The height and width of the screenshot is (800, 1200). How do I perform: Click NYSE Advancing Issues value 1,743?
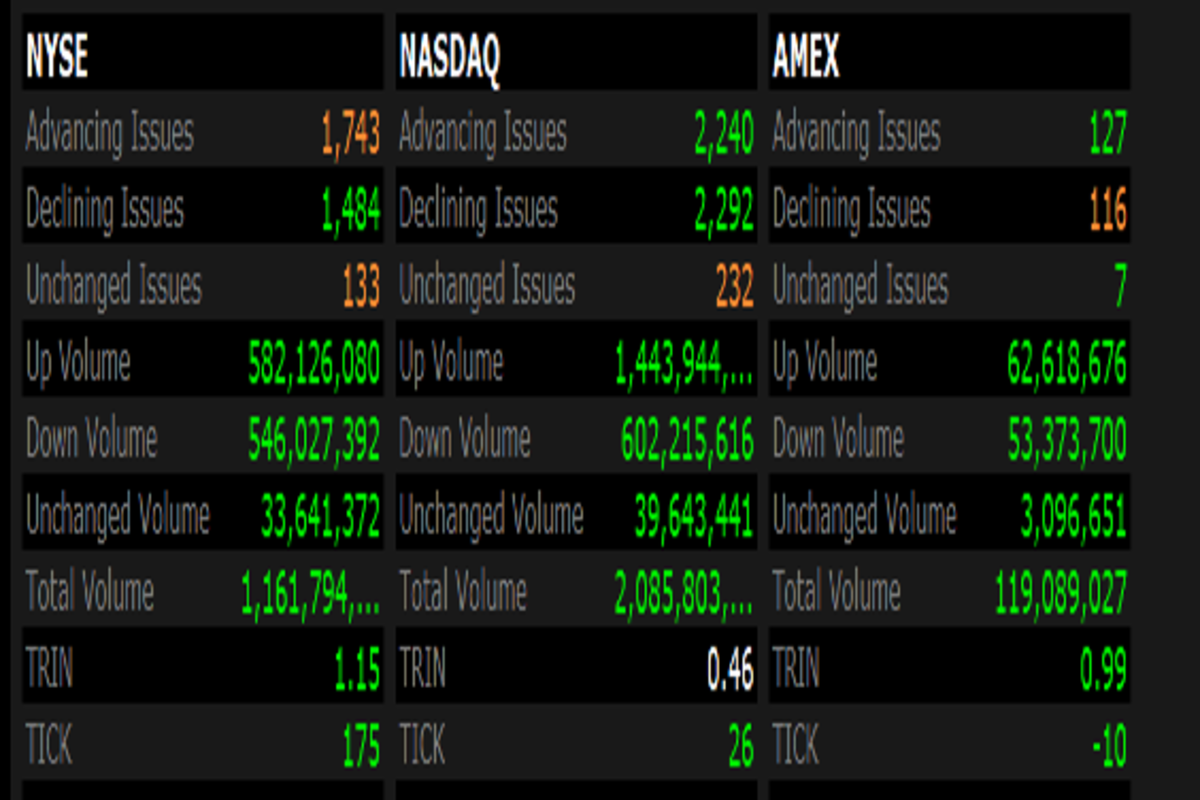click(350, 134)
